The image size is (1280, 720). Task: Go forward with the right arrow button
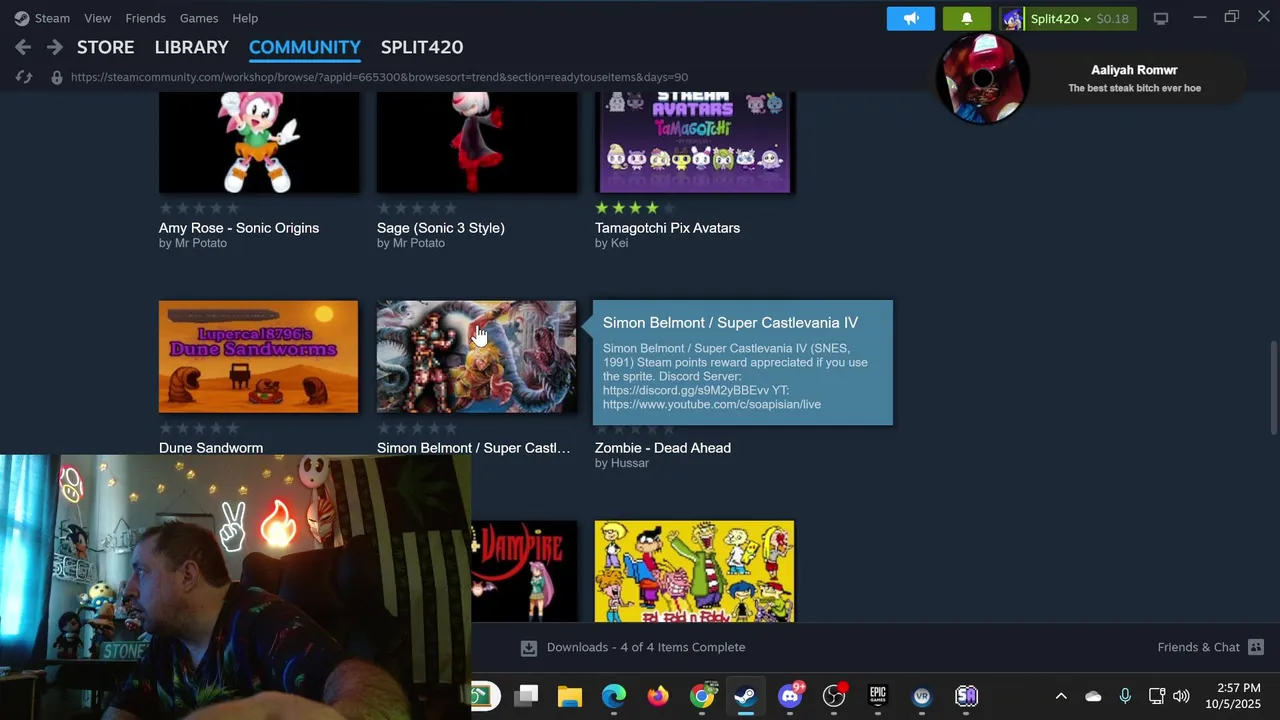coord(55,47)
